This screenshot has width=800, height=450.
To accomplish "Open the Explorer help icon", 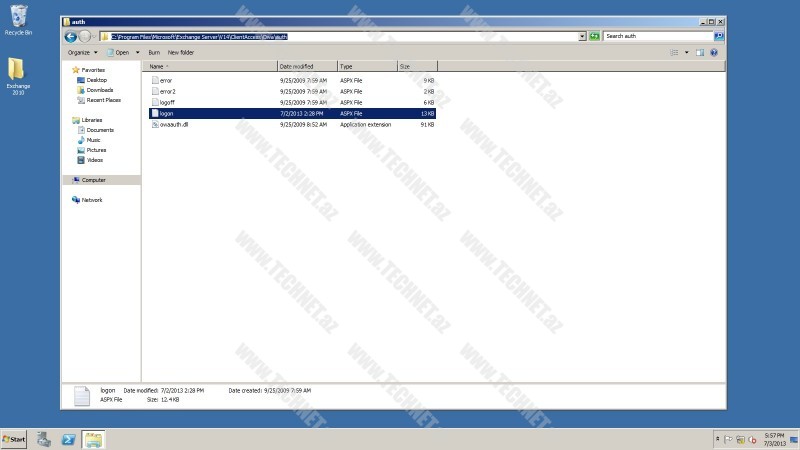I will pos(714,53).
